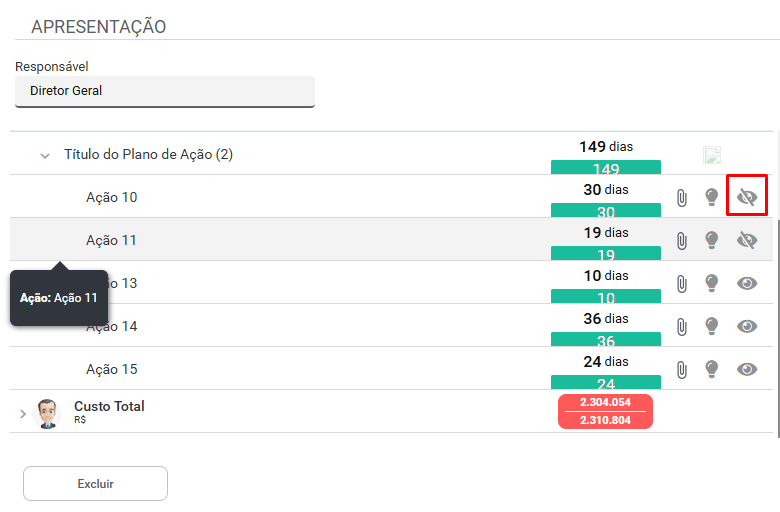Show the hidden Ação 10 row
This screenshot has width=780, height=512.
pos(747,198)
